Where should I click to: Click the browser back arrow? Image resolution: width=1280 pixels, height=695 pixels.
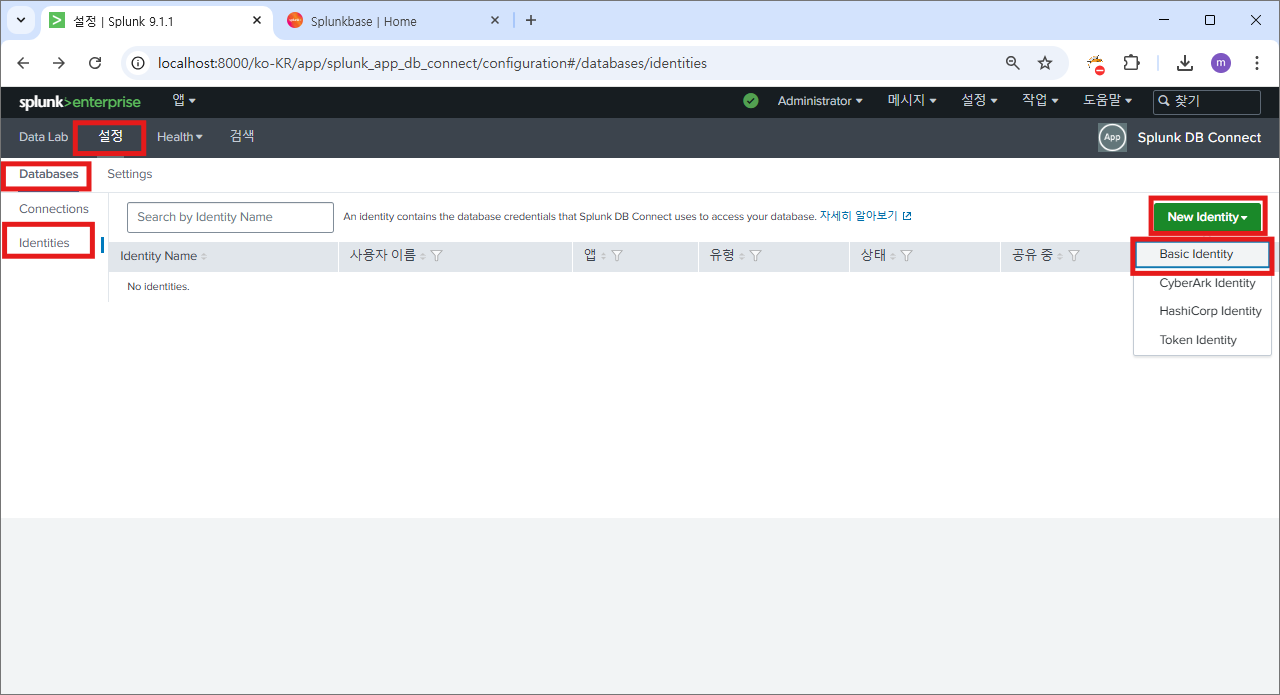[x=24, y=63]
